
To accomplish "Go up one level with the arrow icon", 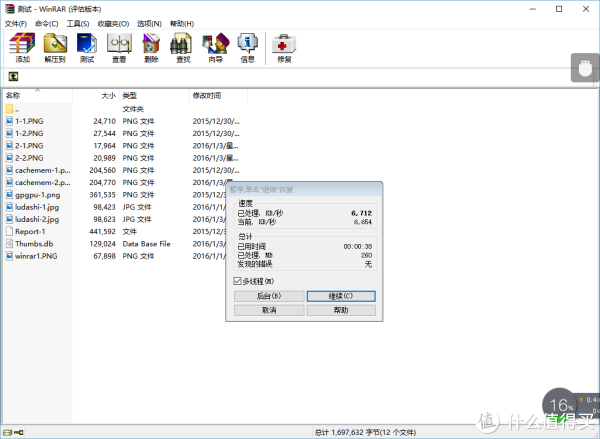I will click(13, 77).
